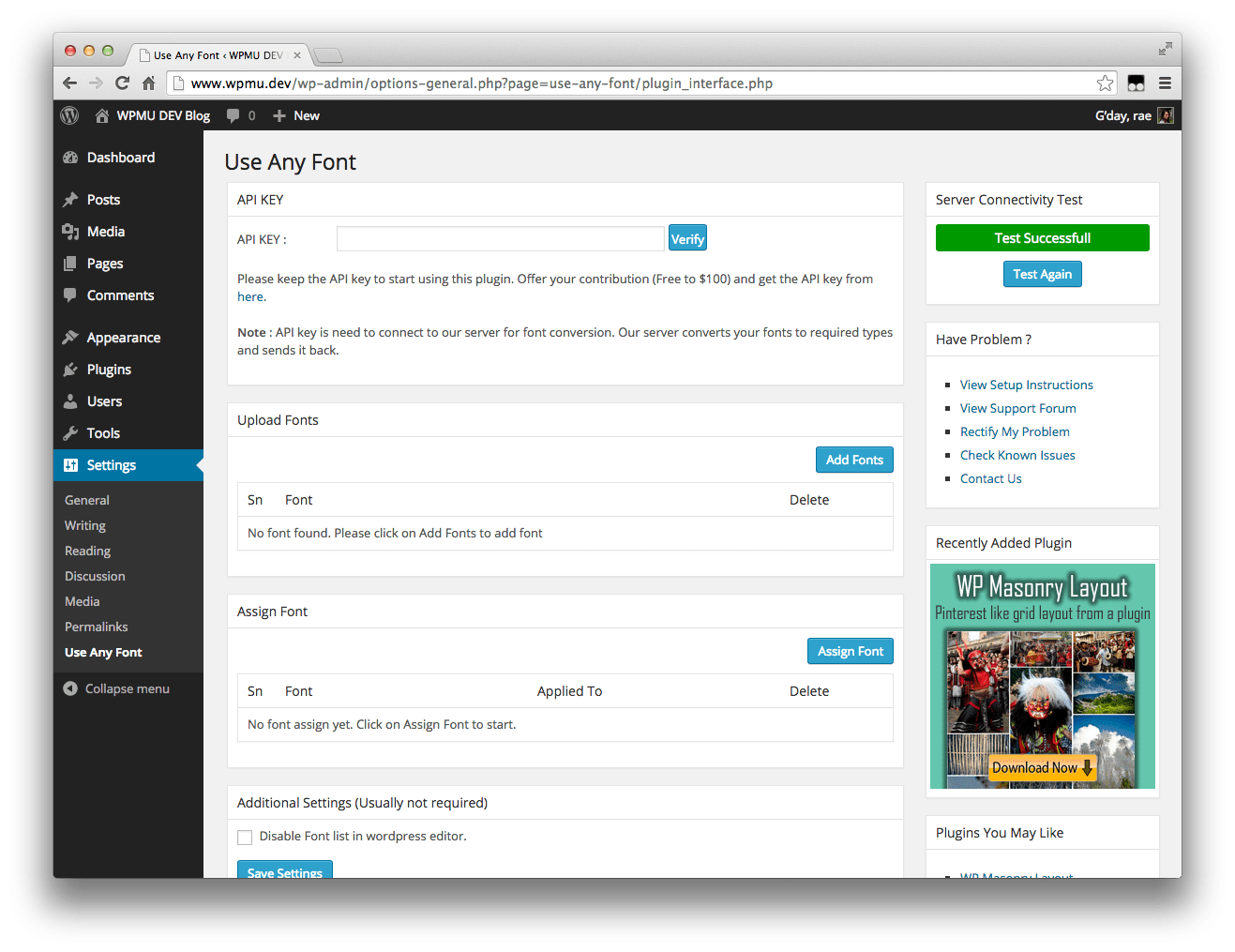Enable Disable Font list in editor checkbox
Viewport: 1235px width, 952px height.
[x=245, y=837]
